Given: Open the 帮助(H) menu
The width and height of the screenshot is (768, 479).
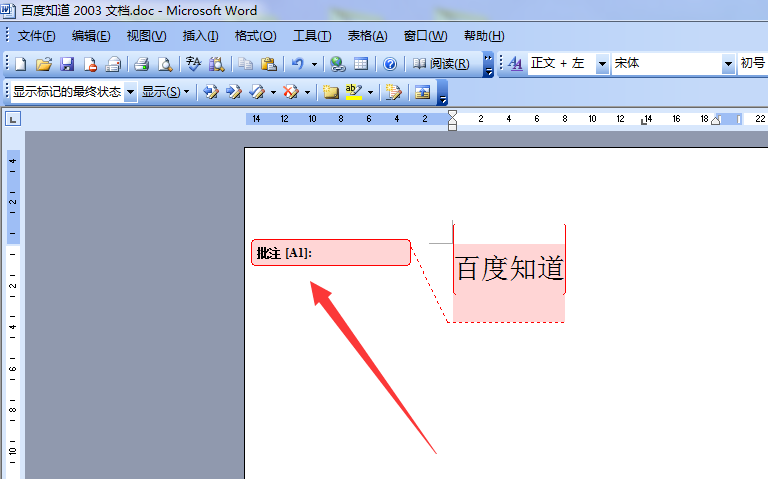Looking at the screenshot, I should (484, 36).
